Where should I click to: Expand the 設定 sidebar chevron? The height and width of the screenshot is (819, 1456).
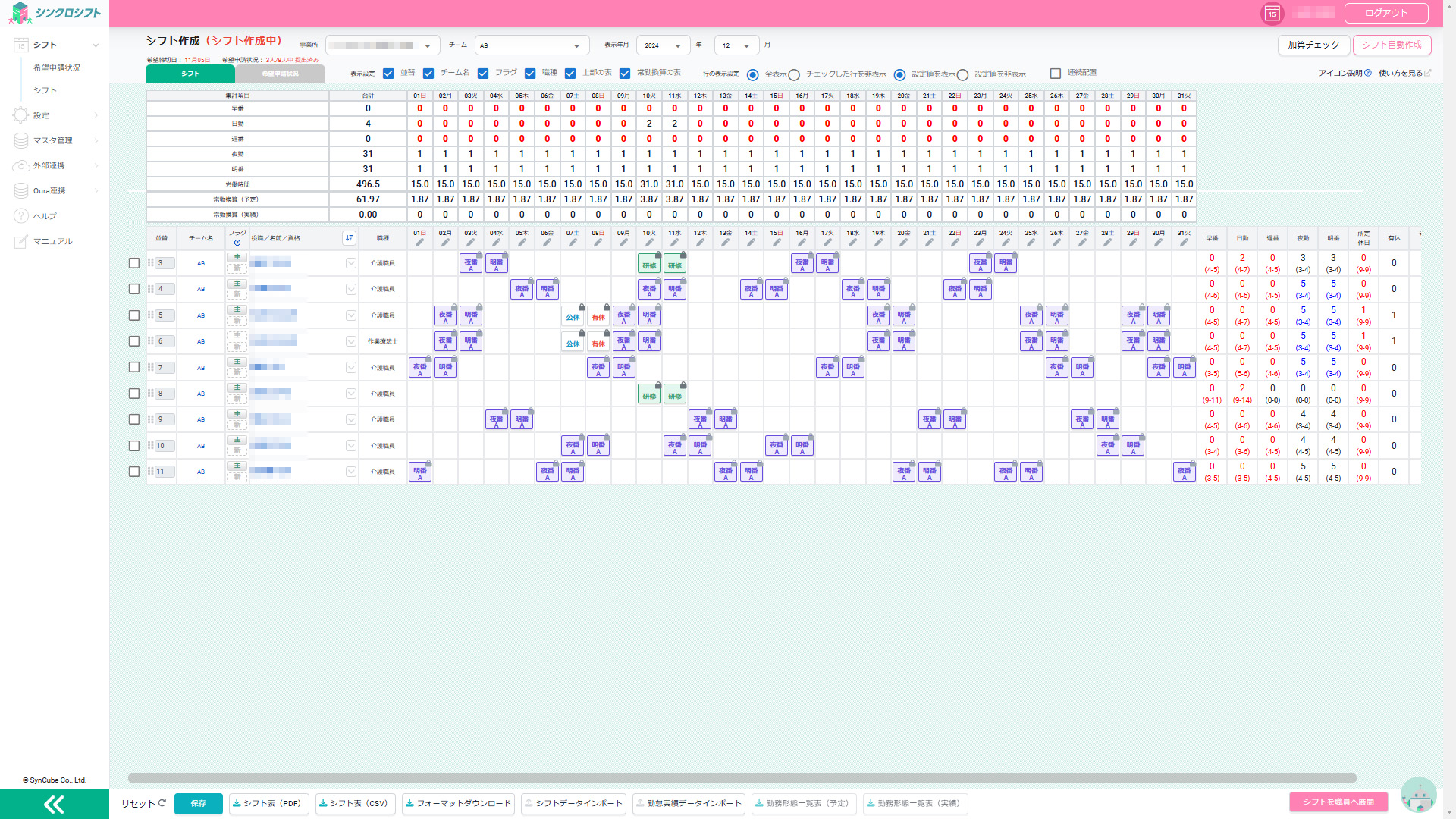[96, 115]
